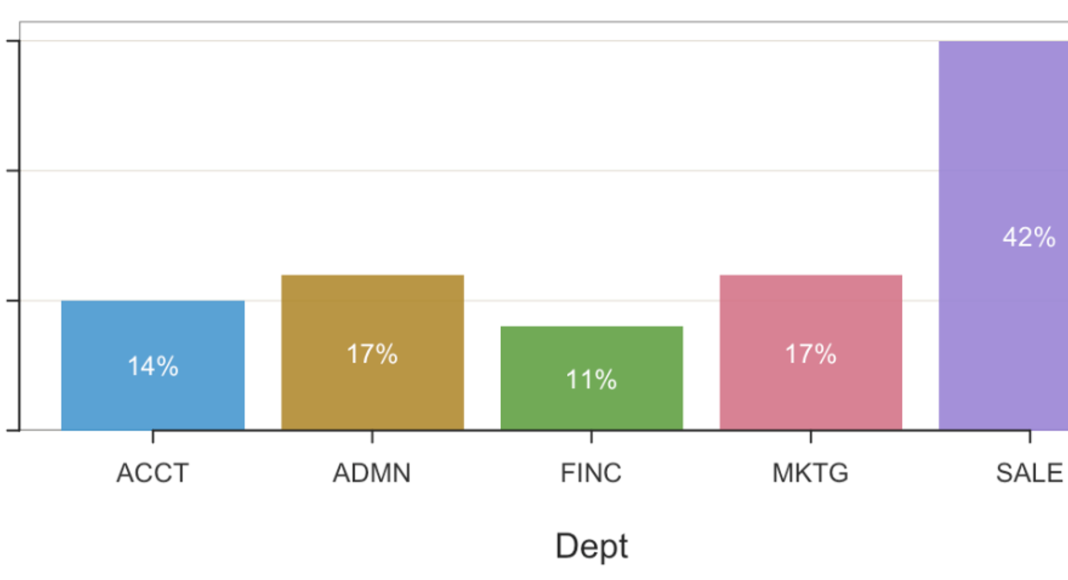This screenshot has height=580, width=1068.
Task: Click the SALE axis label
Action: click(x=1029, y=473)
